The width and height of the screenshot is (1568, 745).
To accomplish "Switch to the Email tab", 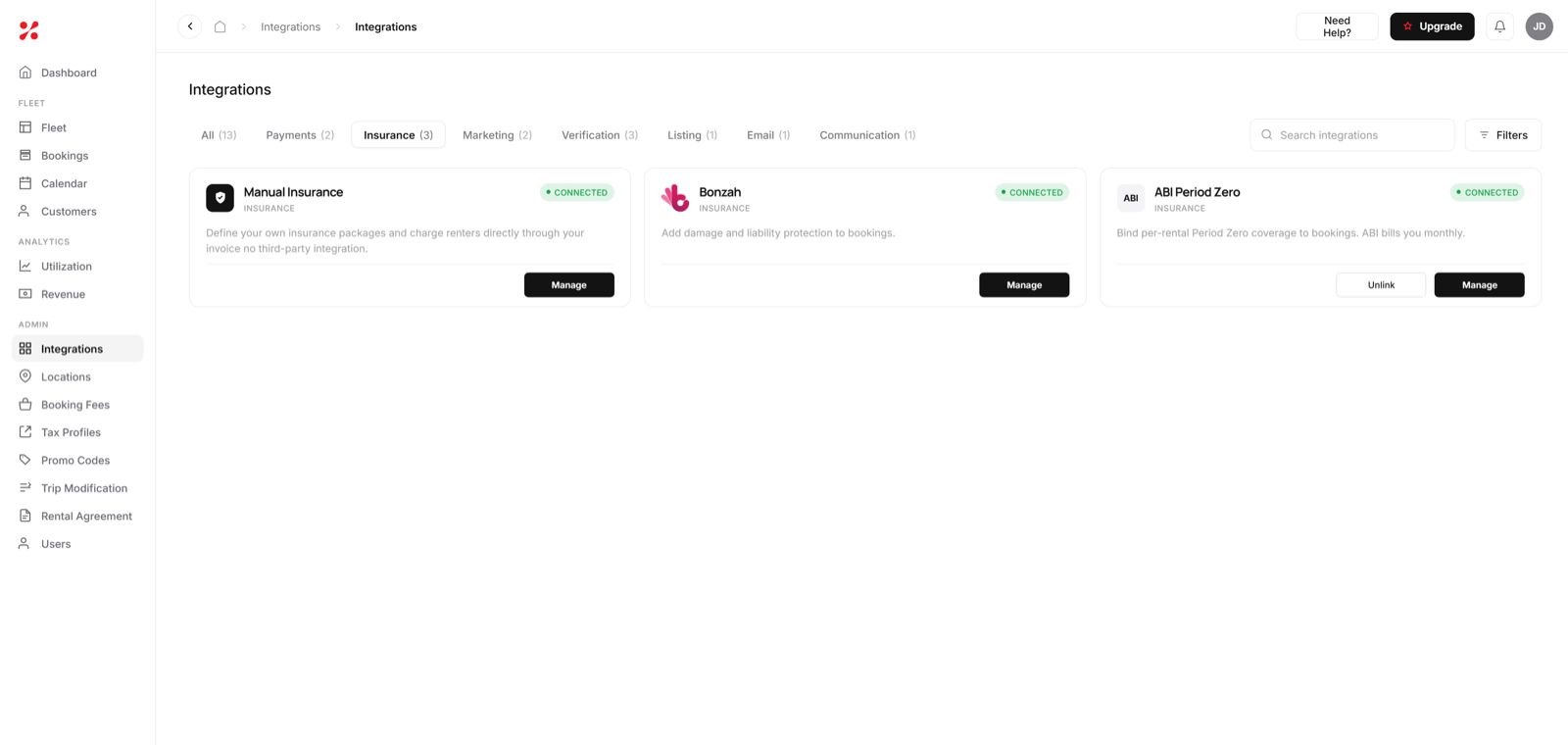I will coord(768,135).
